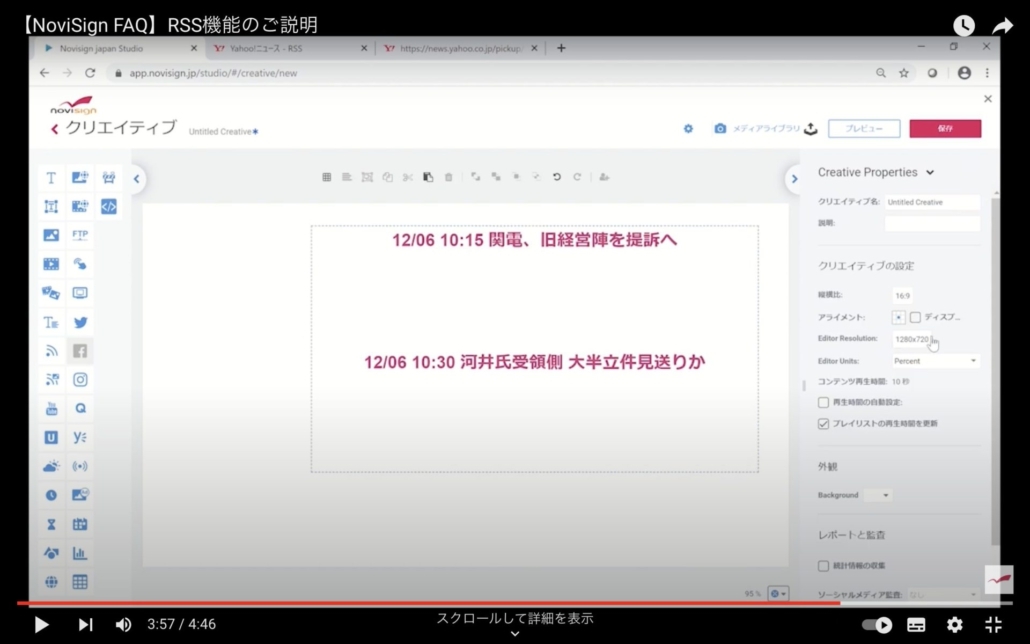Click the メディアライブラリ link
Screen dimensions: 1030x644
766,129
